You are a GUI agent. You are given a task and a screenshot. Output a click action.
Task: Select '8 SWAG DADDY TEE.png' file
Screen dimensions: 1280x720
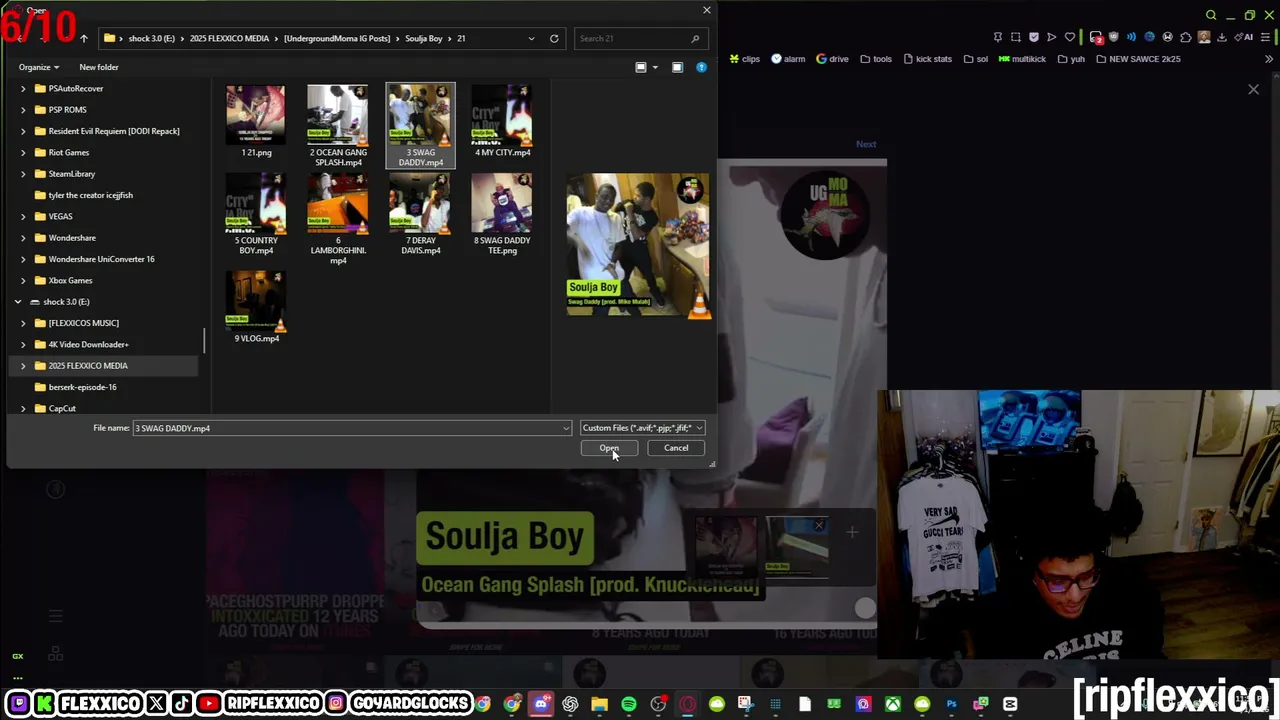coord(502,215)
